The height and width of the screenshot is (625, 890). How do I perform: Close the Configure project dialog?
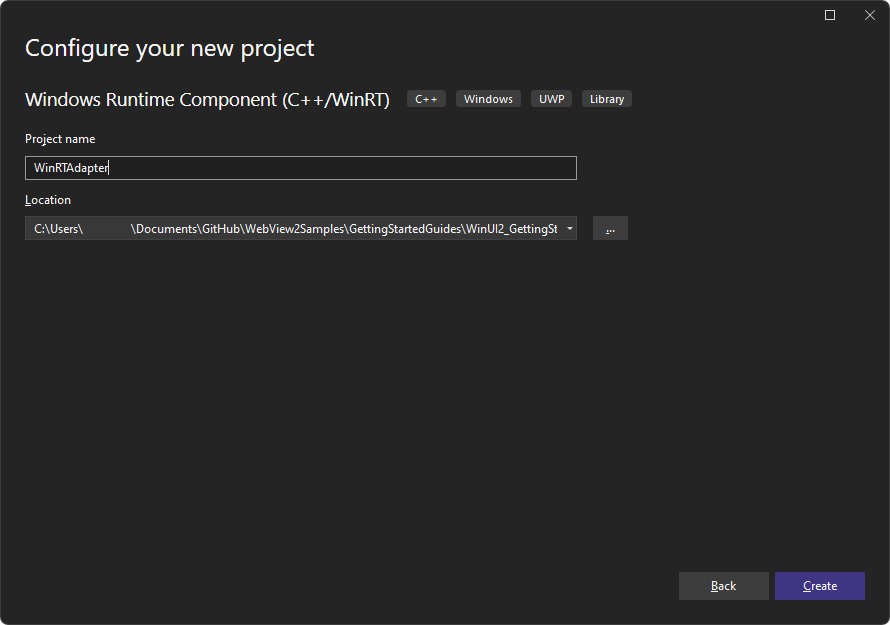click(869, 15)
